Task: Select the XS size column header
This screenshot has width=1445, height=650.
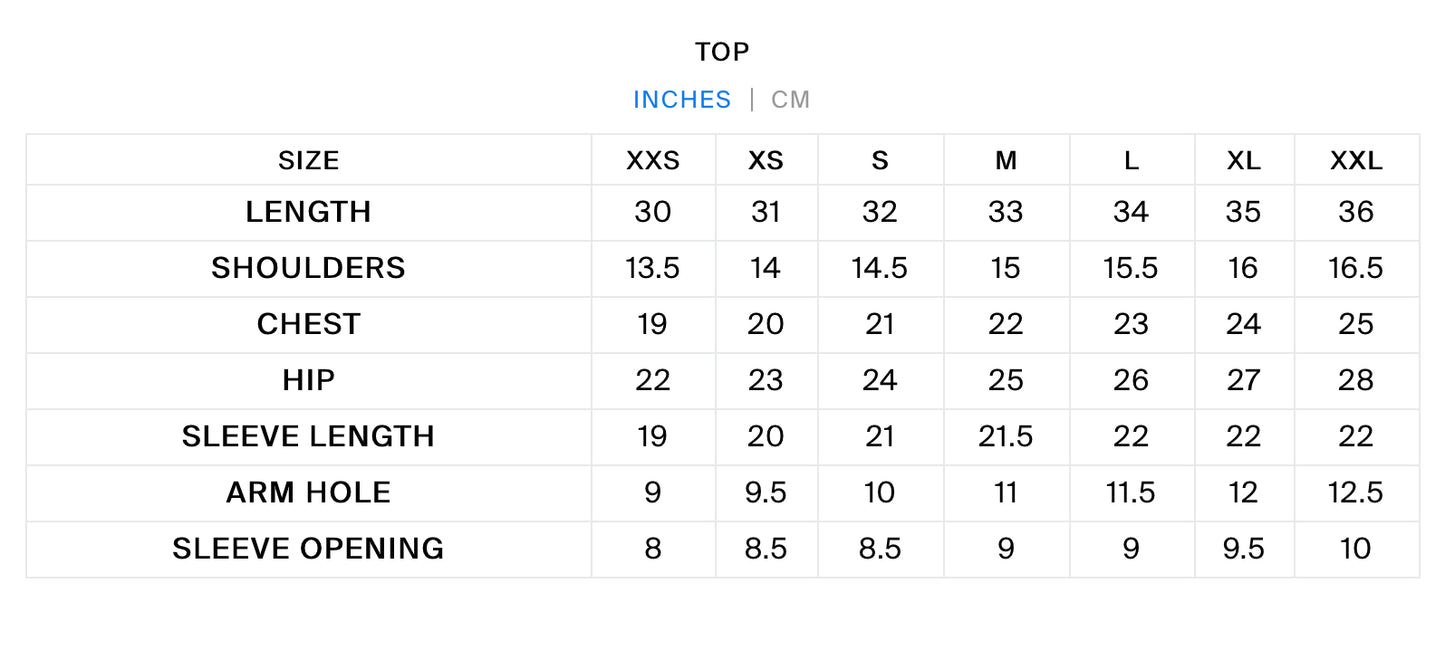Action: [x=766, y=161]
